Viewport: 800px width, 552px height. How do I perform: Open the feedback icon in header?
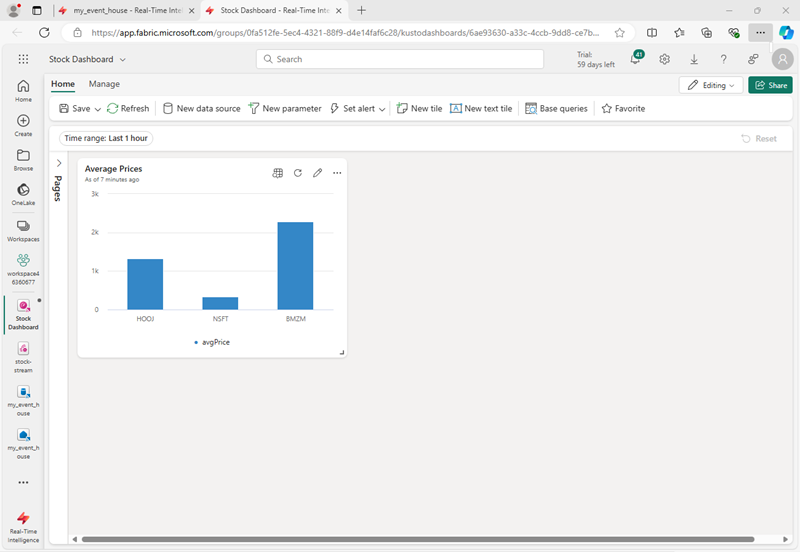tap(753, 59)
